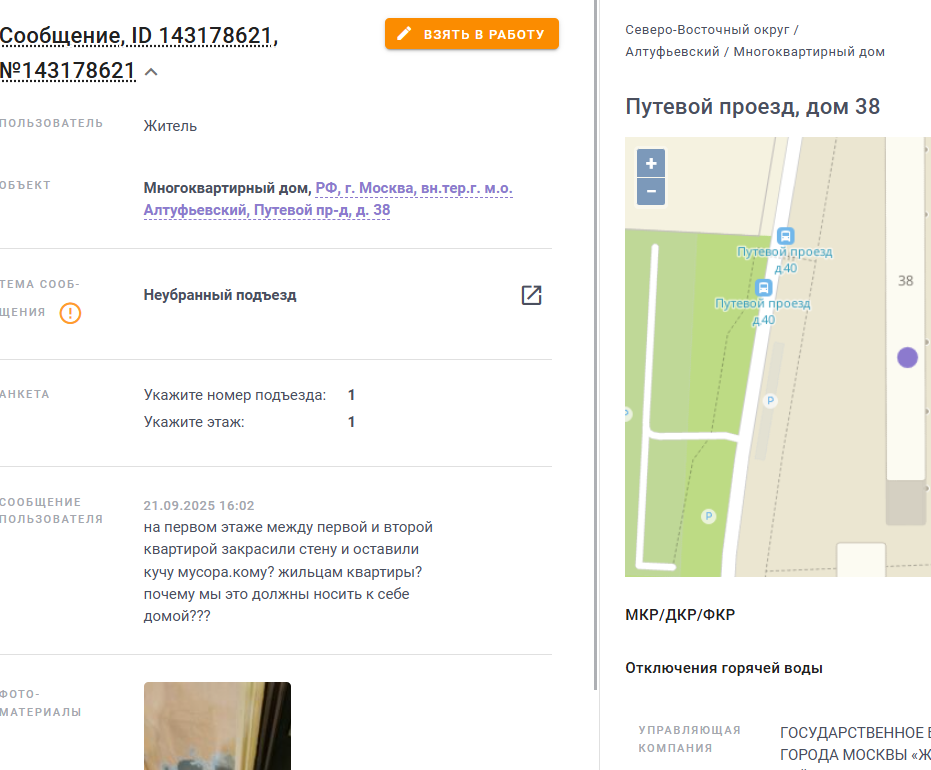Select the purple location marker on the map

click(x=907, y=357)
